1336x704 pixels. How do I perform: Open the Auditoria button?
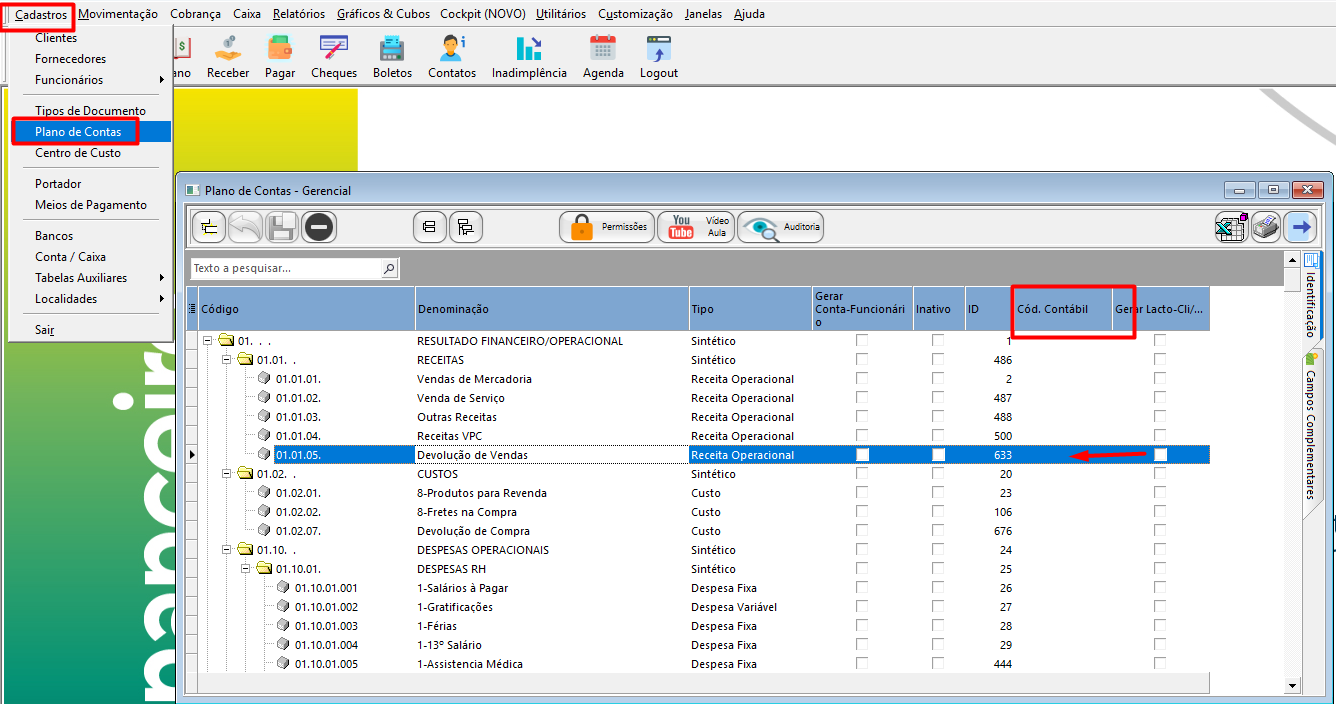coord(780,227)
